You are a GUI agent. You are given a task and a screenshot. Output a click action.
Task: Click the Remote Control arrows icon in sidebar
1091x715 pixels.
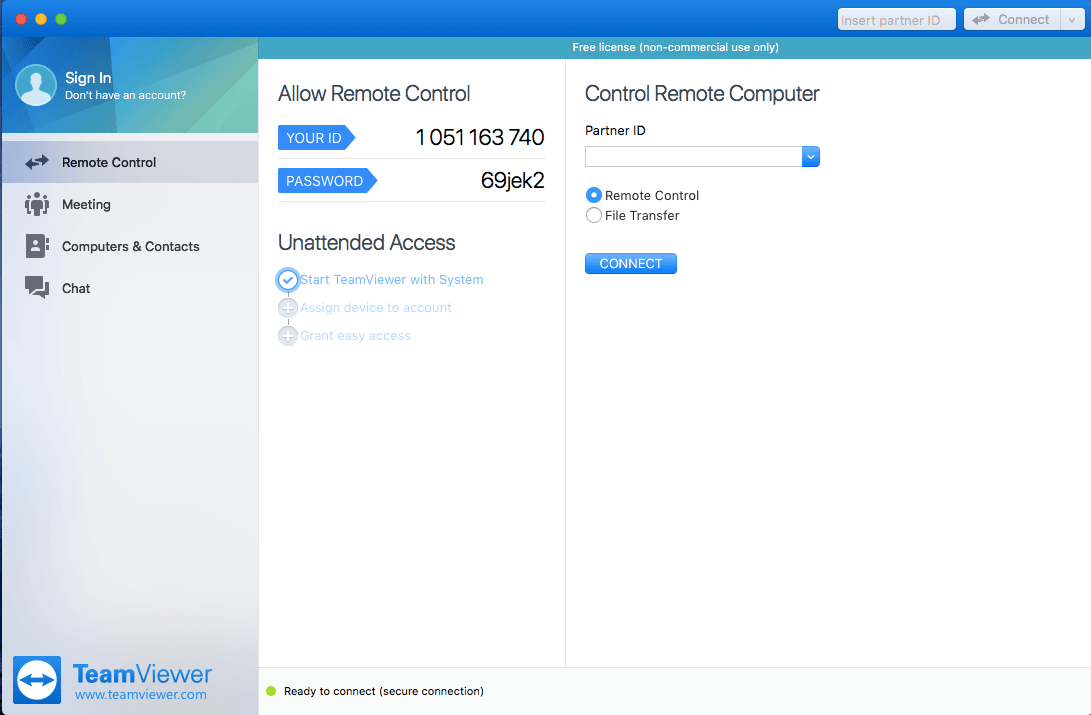click(37, 162)
